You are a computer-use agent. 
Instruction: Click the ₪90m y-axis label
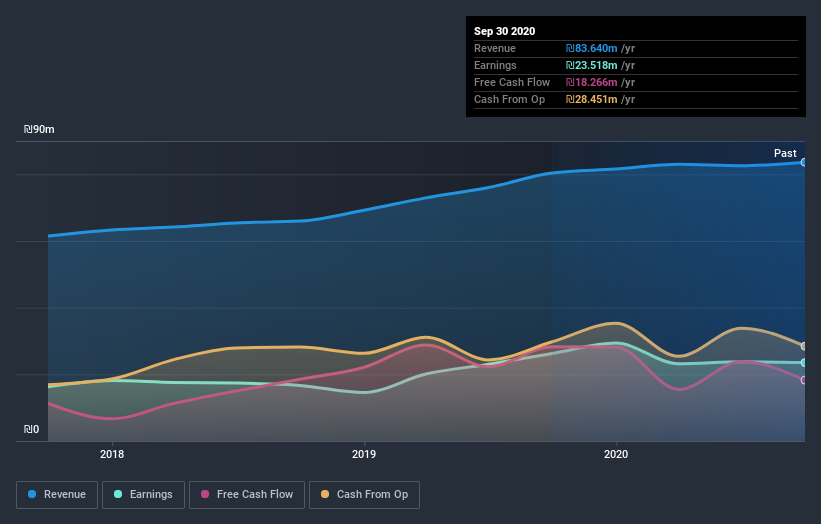coord(39,129)
